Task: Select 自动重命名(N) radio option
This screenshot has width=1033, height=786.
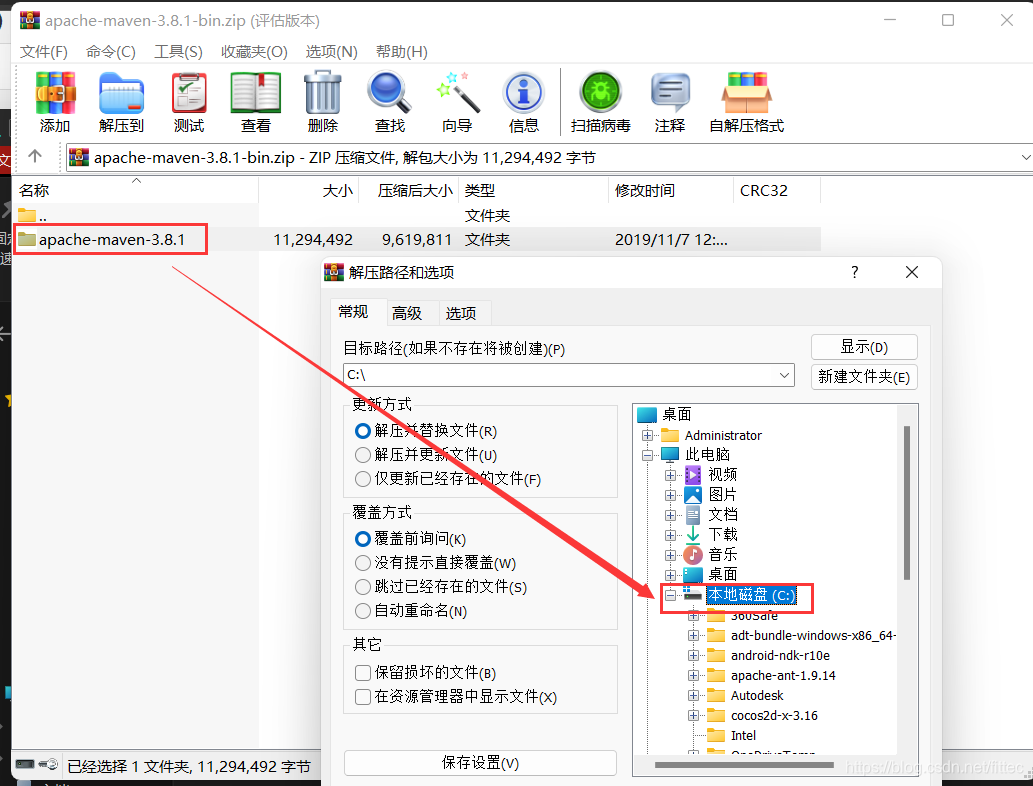Action: click(x=362, y=611)
